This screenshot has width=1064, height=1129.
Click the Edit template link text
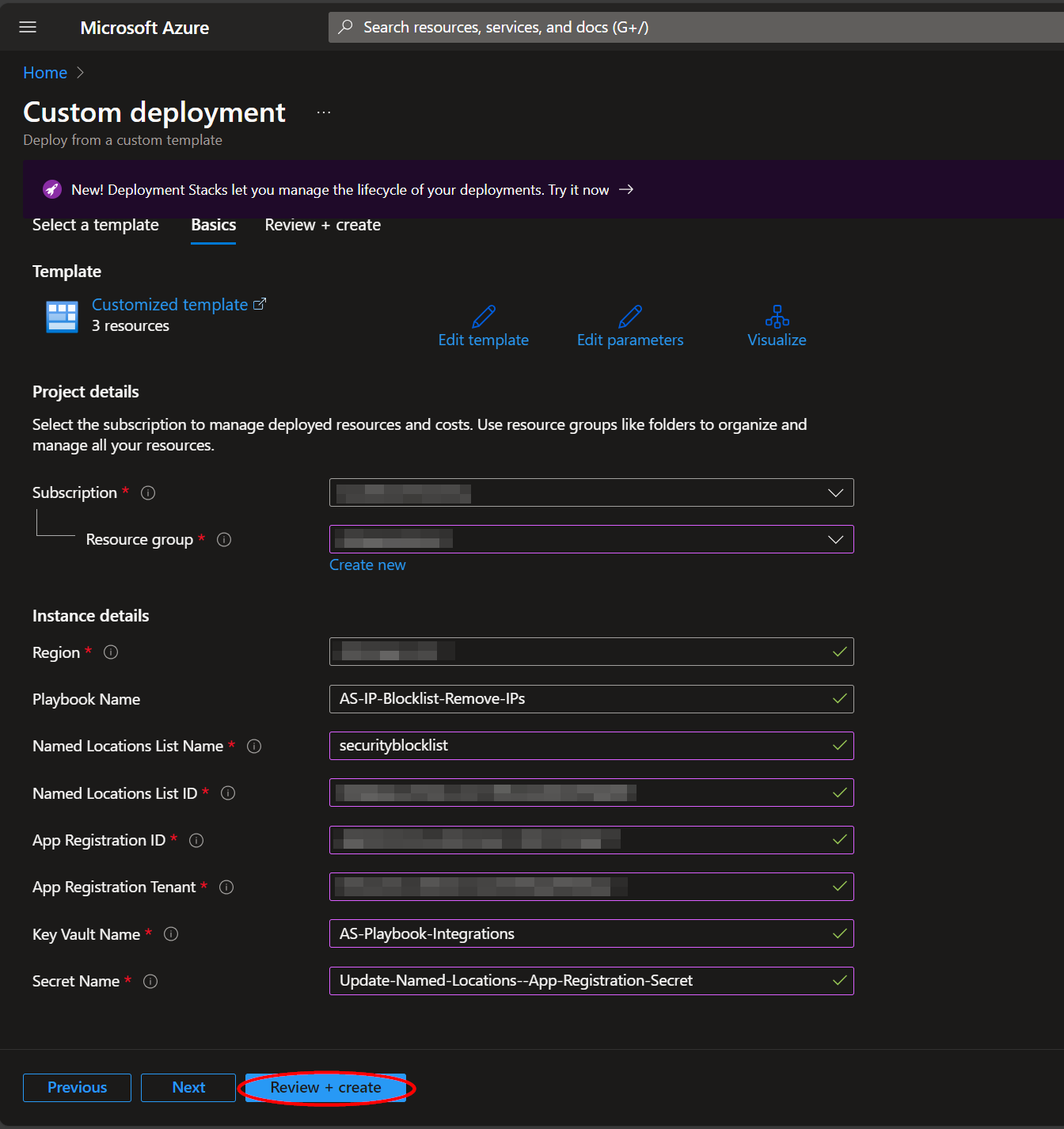484,340
